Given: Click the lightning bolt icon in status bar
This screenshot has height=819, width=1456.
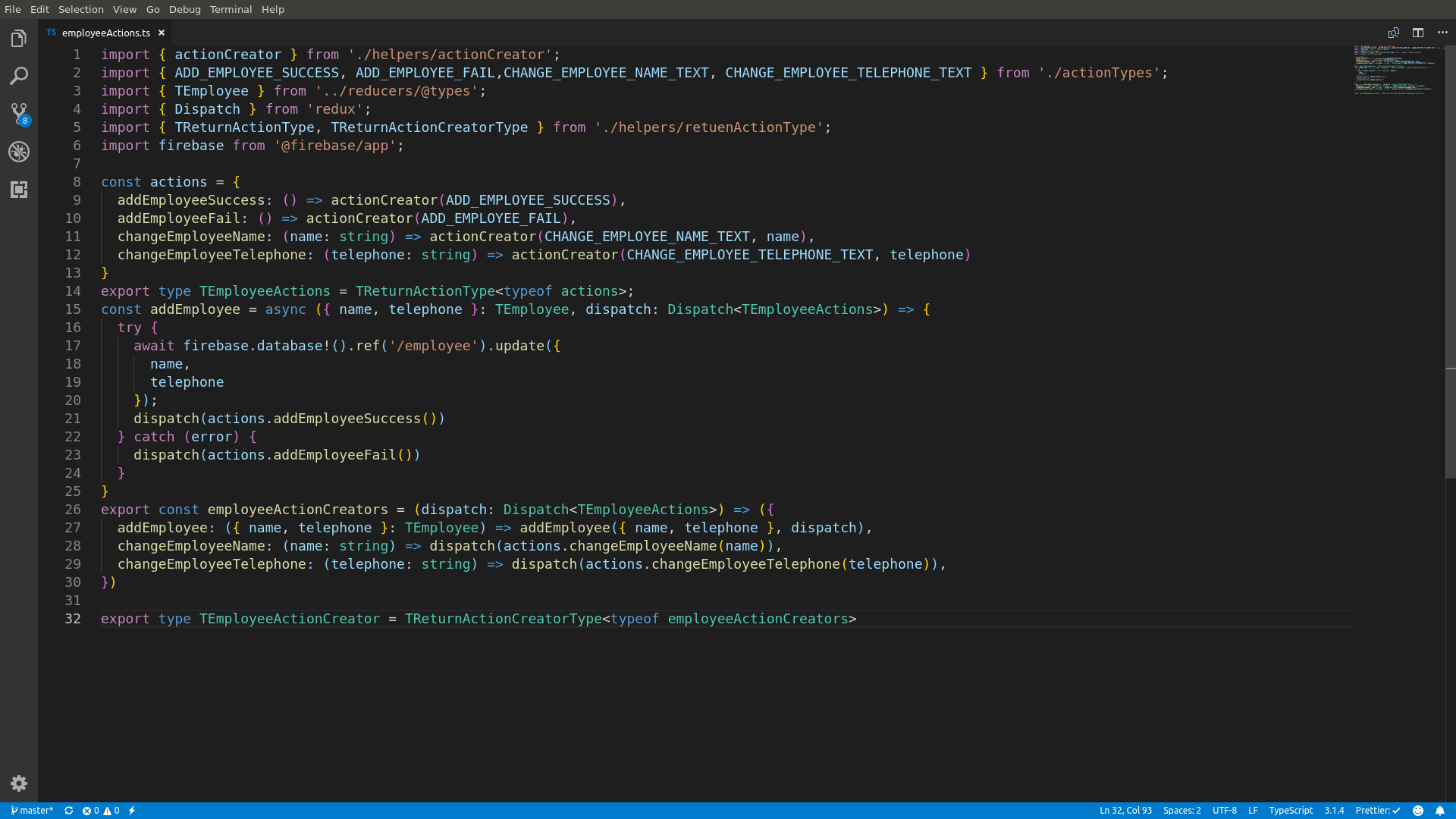Looking at the screenshot, I should pos(130,811).
